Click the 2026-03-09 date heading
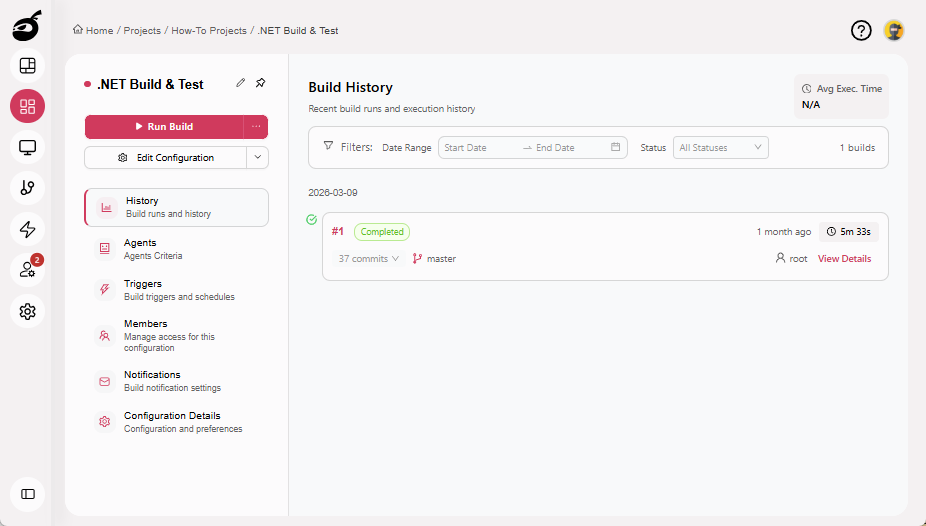The width and height of the screenshot is (926, 526). [332, 193]
